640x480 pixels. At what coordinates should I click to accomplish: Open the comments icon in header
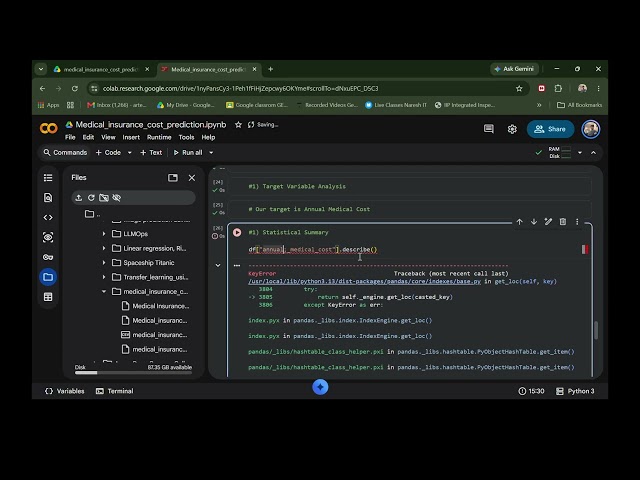489,129
